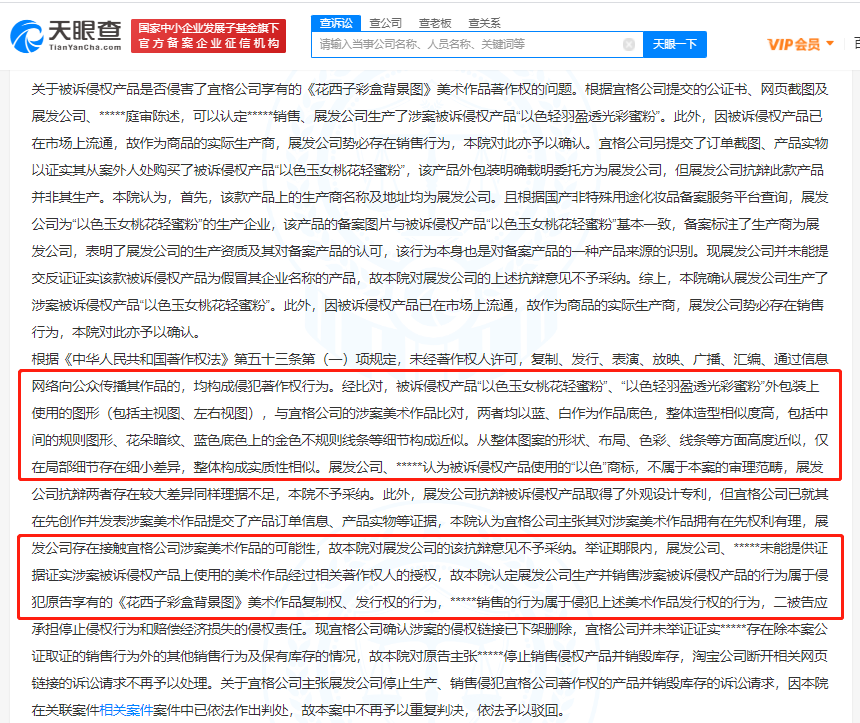Open the 相关案件 link
This screenshot has width=860, height=723.
pyautogui.click(x=126, y=710)
